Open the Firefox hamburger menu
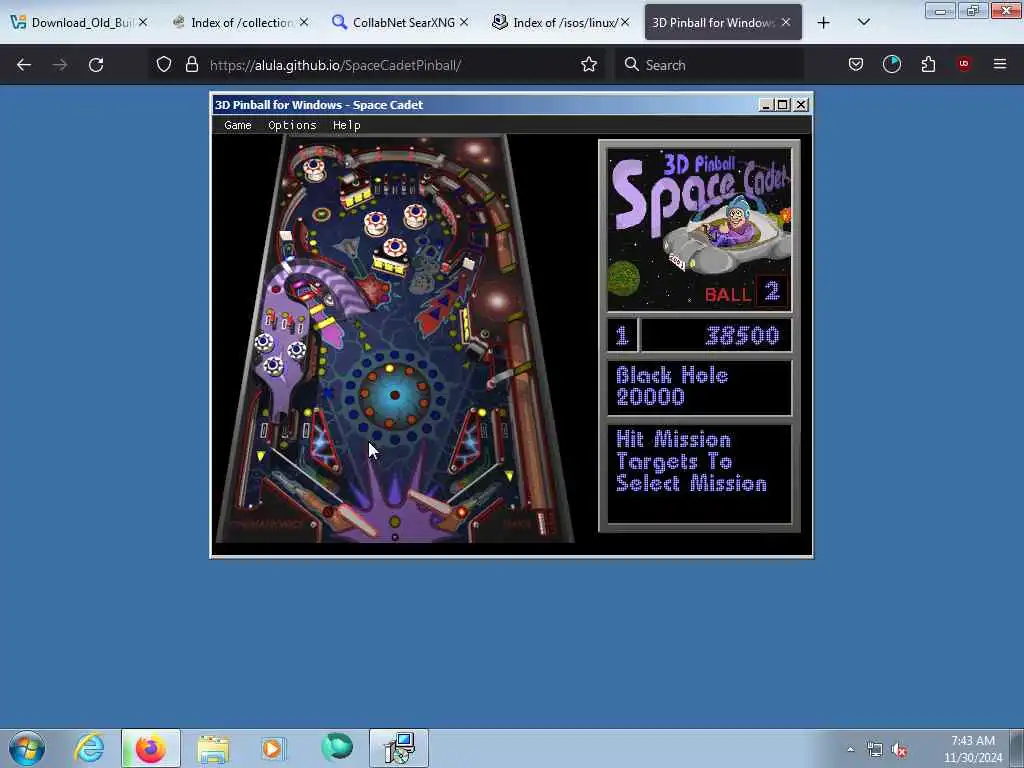This screenshot has height=768, width=1024. [x=999, y=64]
